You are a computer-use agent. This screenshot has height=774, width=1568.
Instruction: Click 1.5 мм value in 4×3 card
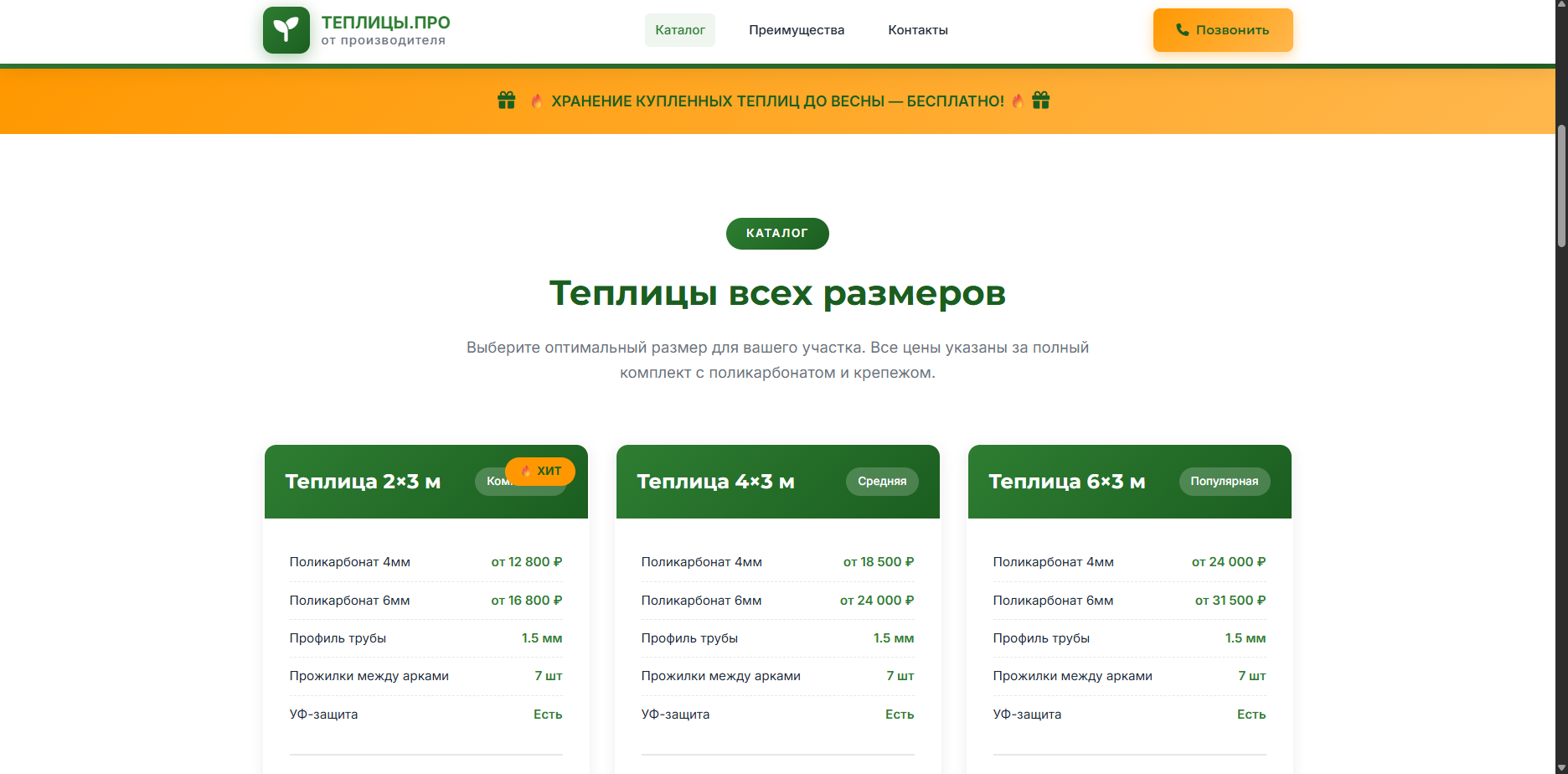(x=894, y=638)
